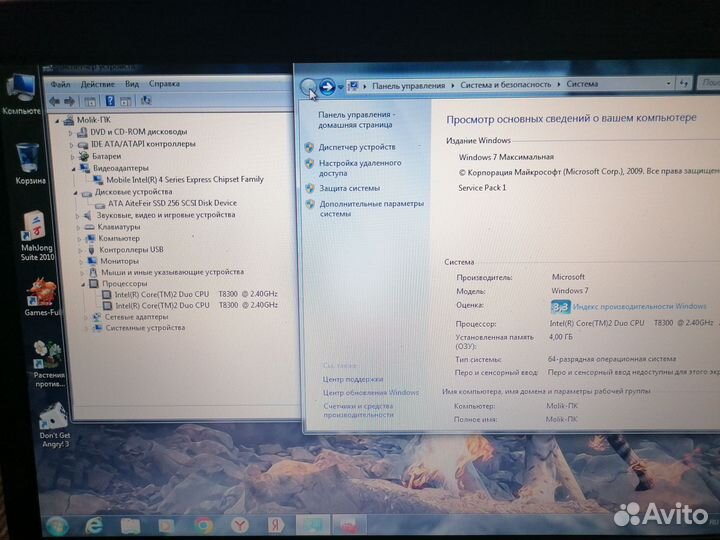The height and width of the screenshot is (540, 720).
Task: Expand IDE ATA/ATAPI контроллеры node
Action: tap(72, 145)
